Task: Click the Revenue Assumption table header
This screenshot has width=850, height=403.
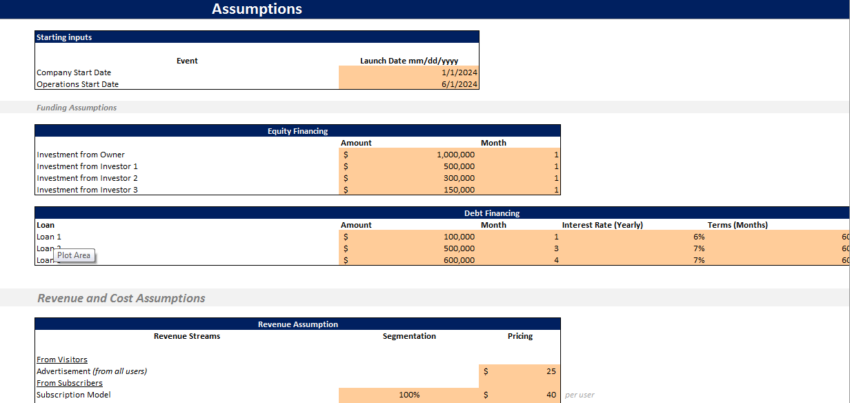Action: pos(298,324)
